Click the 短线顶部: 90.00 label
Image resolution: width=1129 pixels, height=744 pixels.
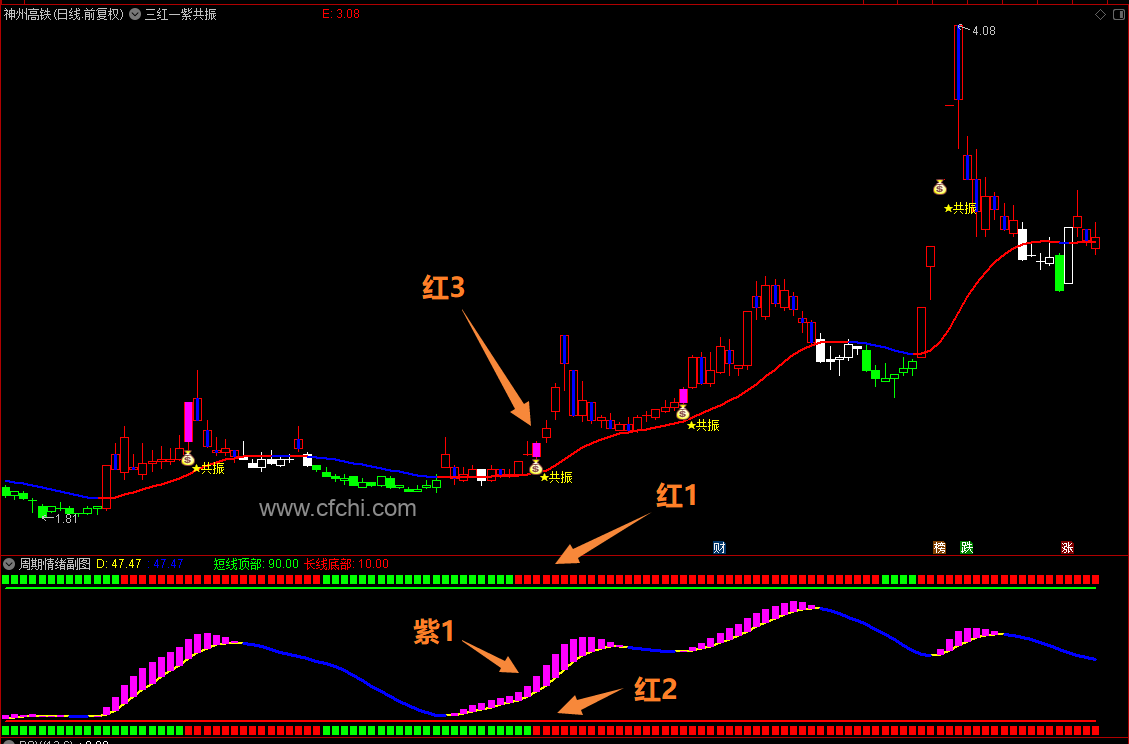256,564
